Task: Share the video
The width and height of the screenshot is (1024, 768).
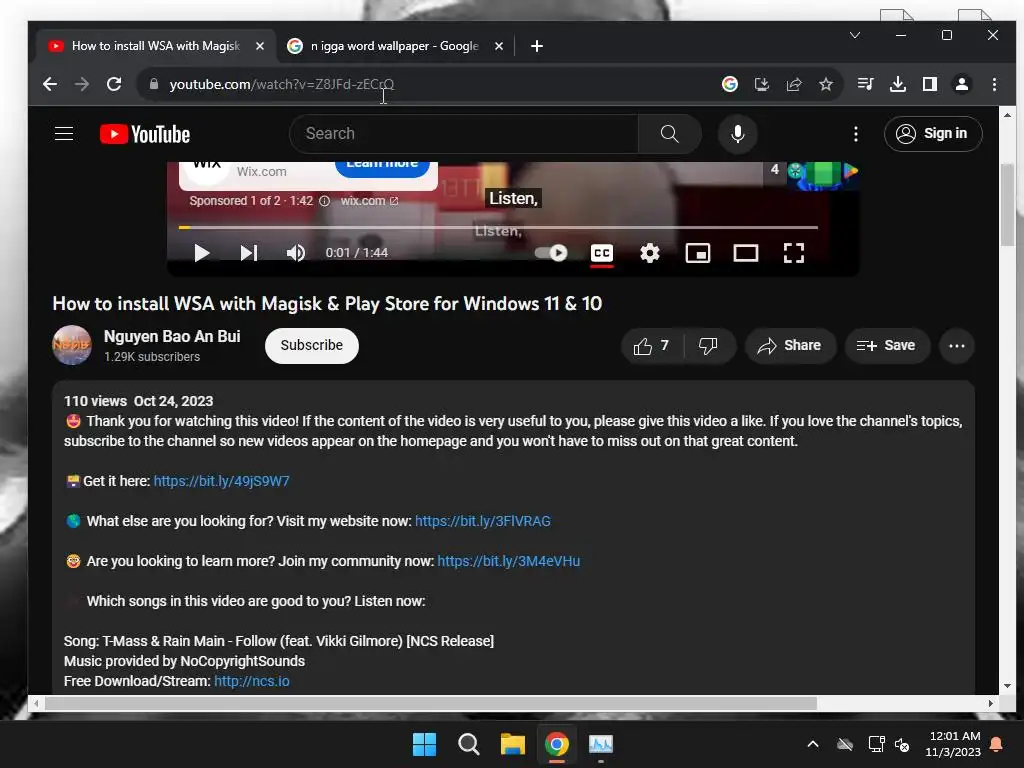Action: pos(790,345)
